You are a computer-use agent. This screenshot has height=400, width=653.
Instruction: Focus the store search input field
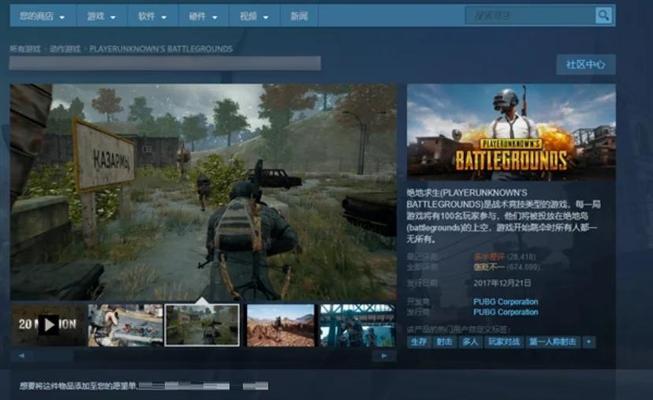(x=530, y=16)
